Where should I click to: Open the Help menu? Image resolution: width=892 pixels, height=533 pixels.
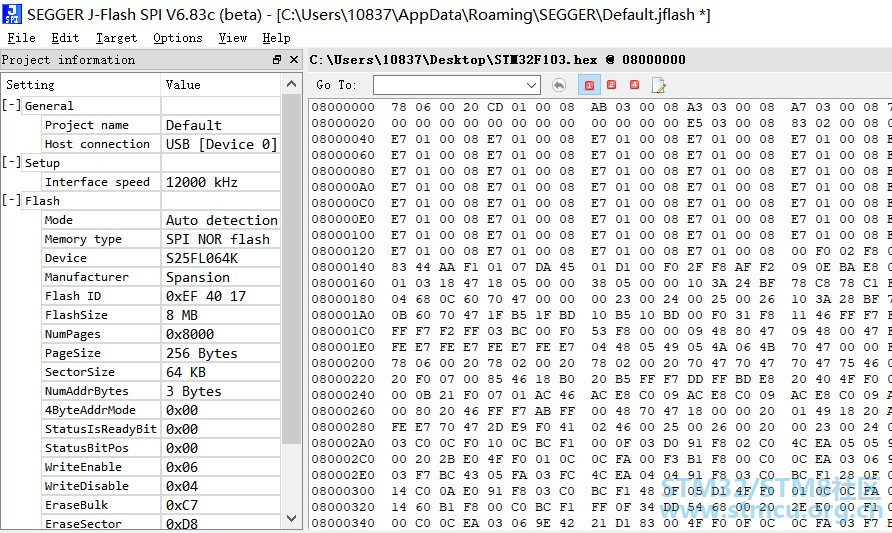click(276, 38)
